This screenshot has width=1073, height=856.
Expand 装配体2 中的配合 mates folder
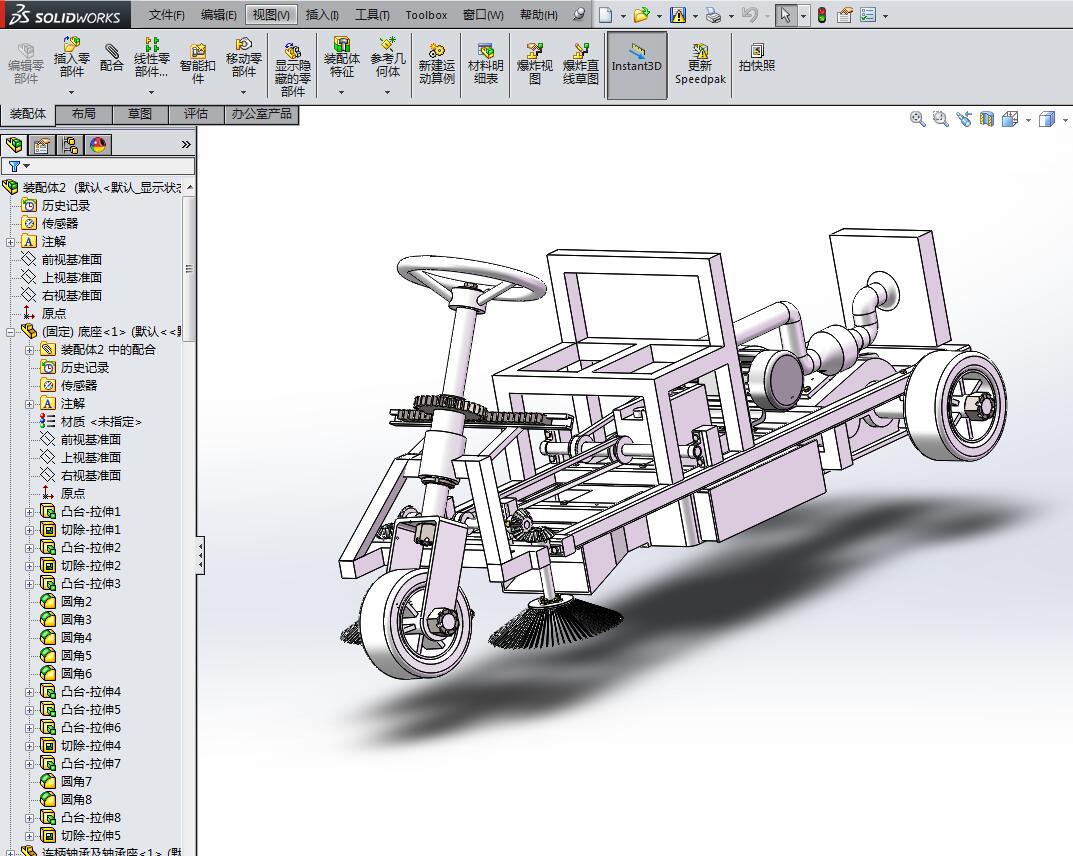tap(30, 350)
